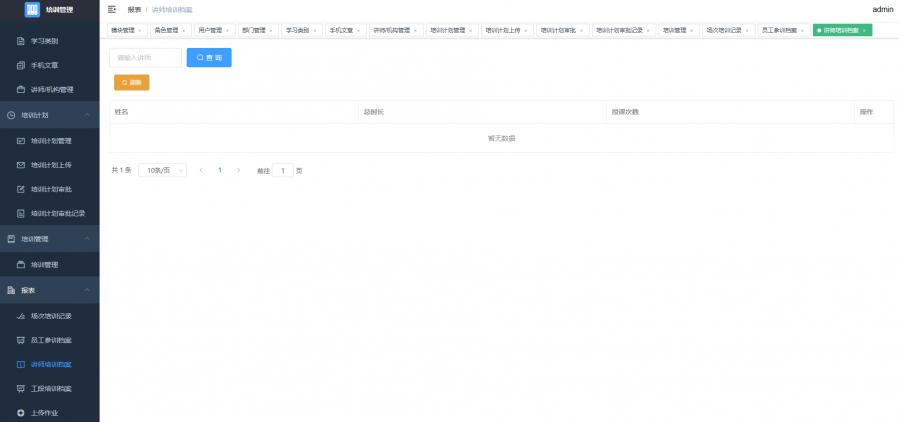Click the 请输入讲师 search input field
The width and height of the screenshot is (899, 422).
point(145,58)
